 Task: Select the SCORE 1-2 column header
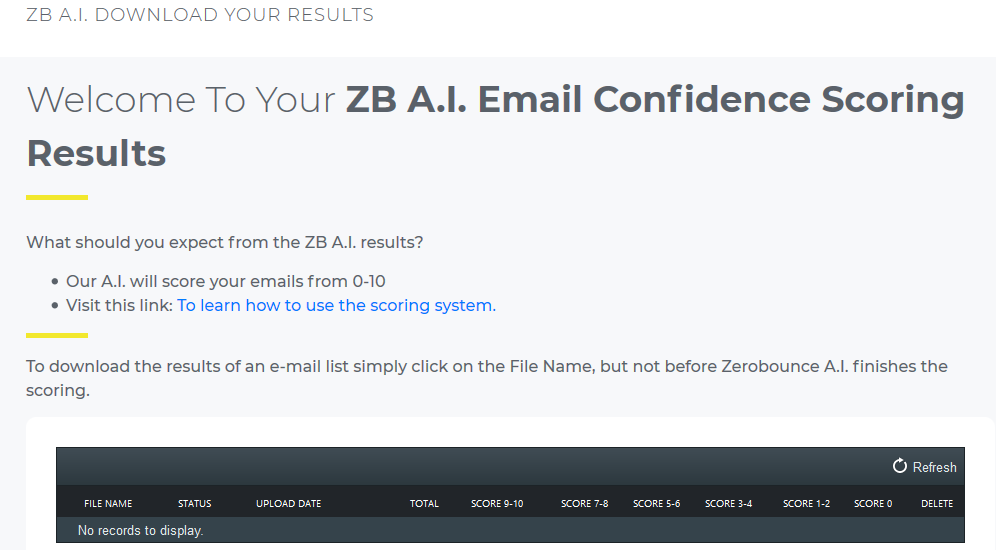point(807,504)
